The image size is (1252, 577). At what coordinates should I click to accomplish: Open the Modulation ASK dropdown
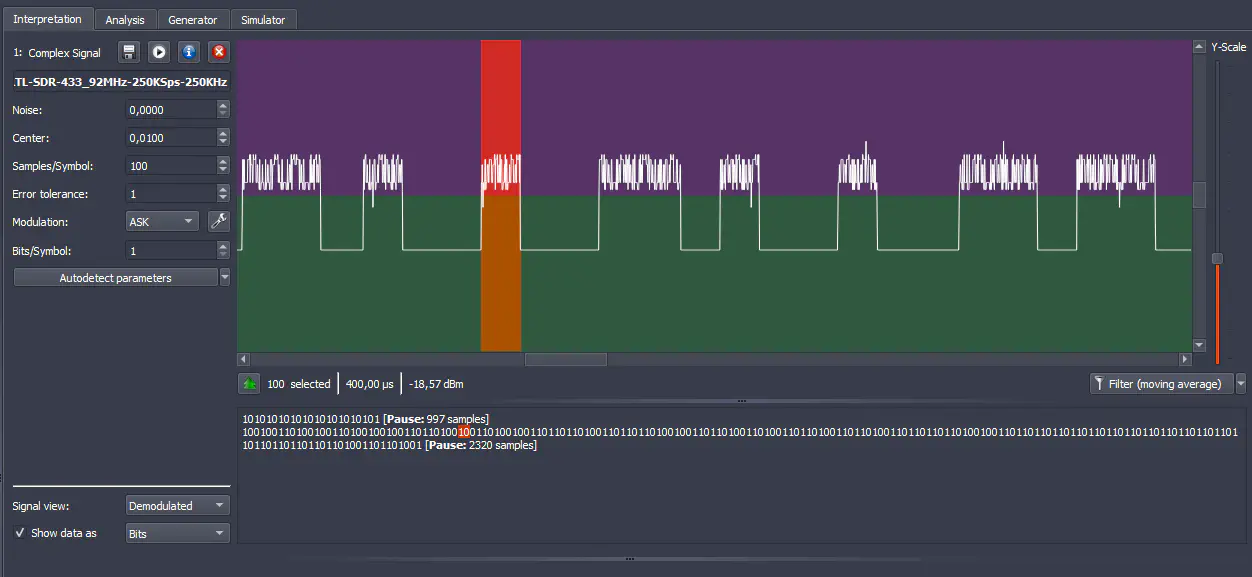(162, 222)
